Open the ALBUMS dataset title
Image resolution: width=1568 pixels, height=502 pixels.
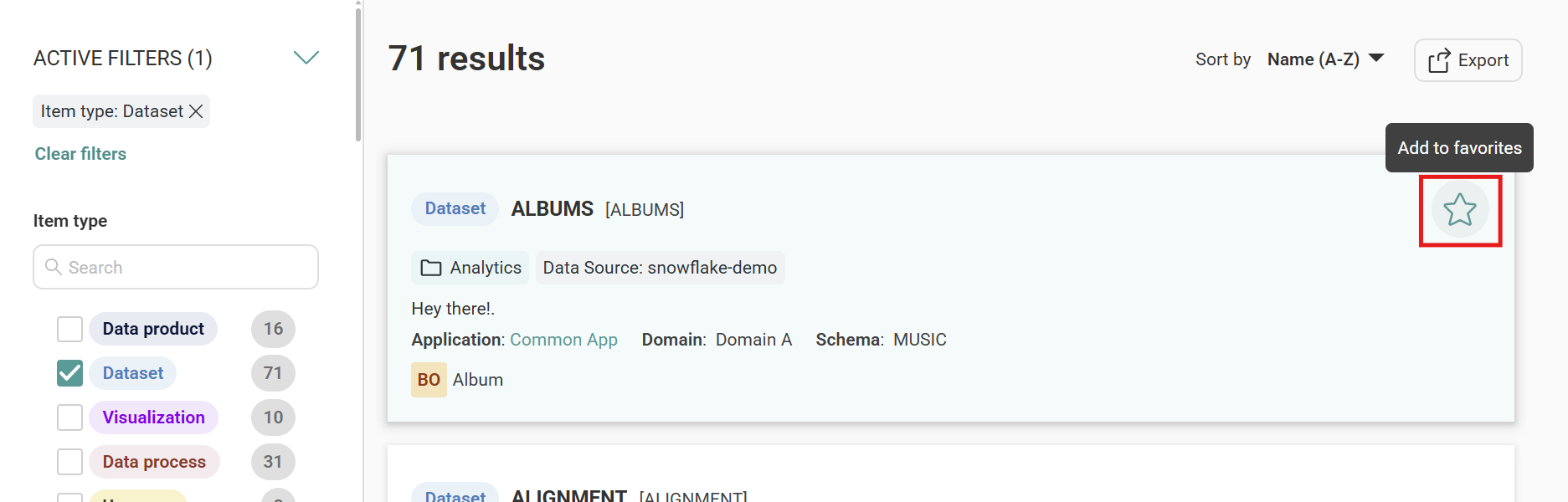pos(552,209)
